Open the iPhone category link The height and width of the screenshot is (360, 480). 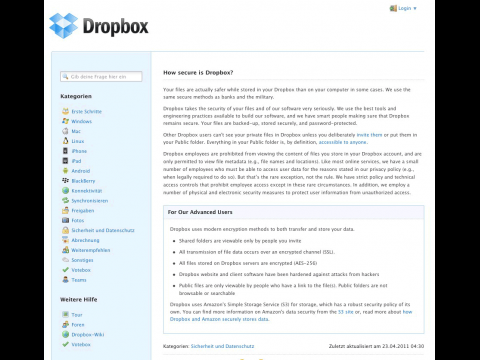pos(79,151)
